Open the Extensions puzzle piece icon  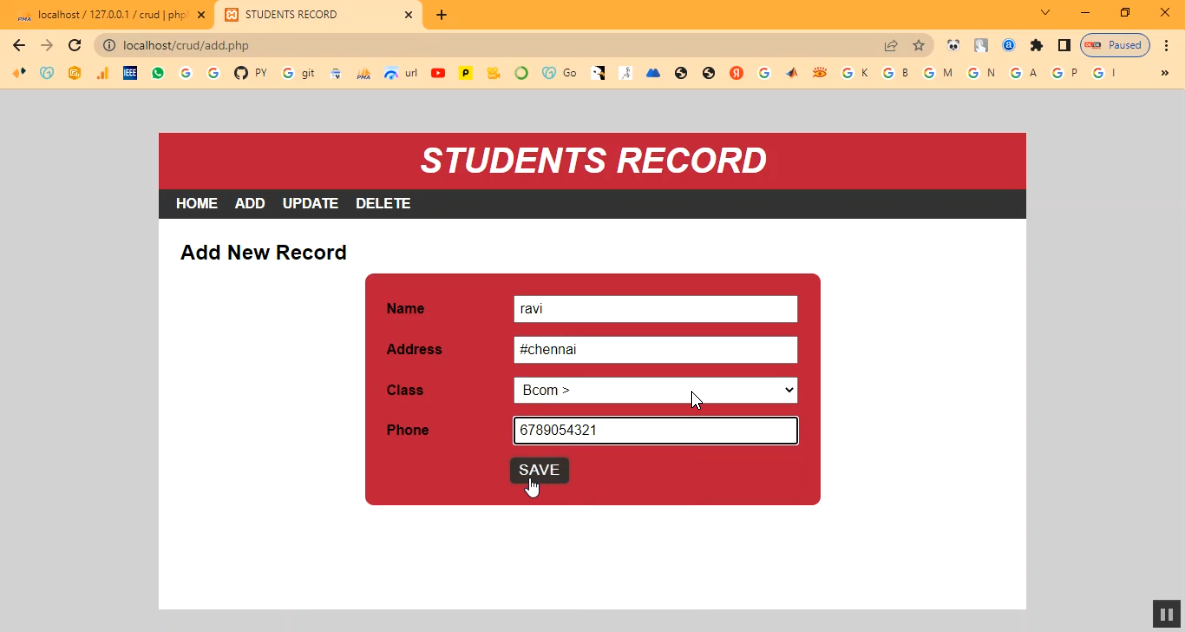click(1036, 45)
